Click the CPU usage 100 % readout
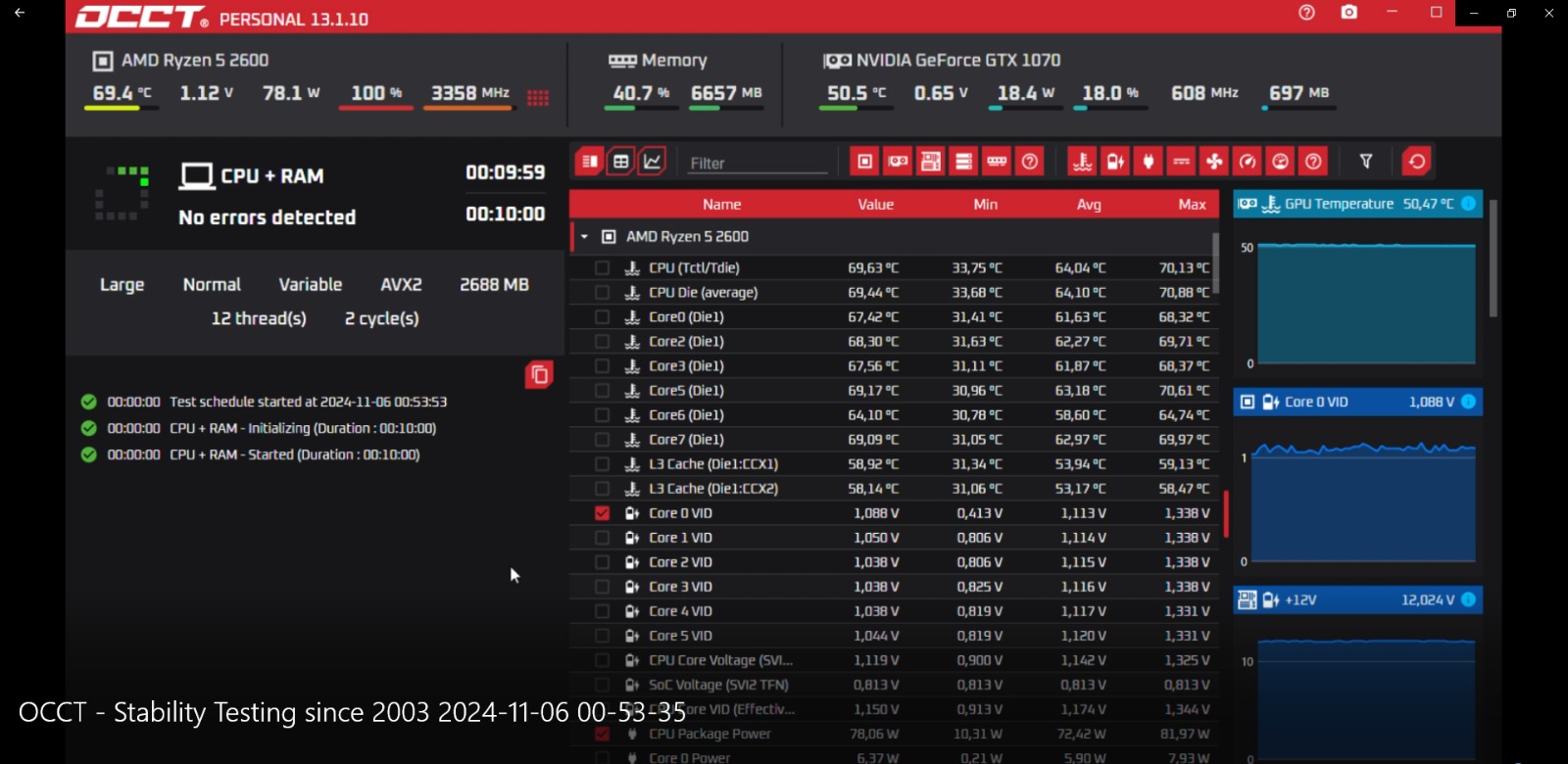The height and width of the screenshot is (764, 1568). coord(376,93)
